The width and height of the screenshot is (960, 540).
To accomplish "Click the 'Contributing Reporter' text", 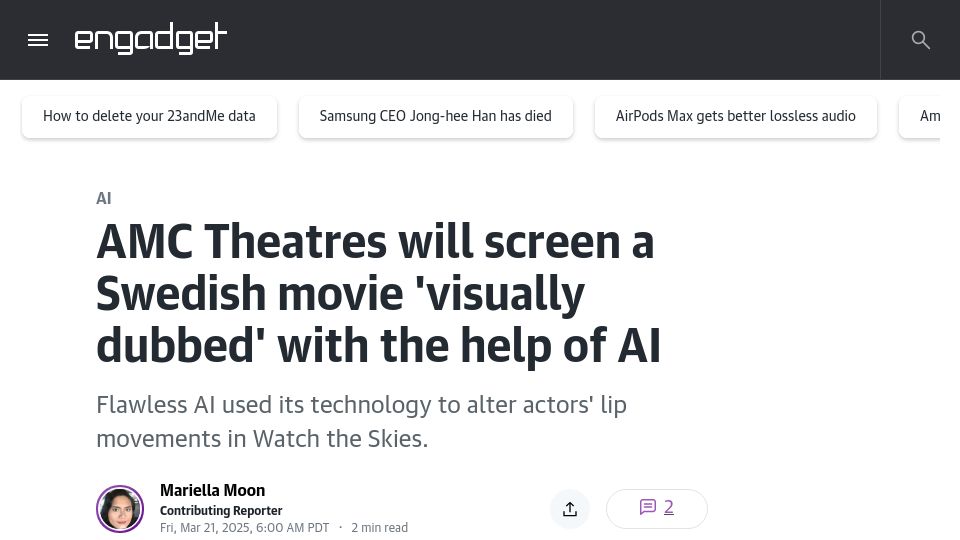I will [221, 511].
